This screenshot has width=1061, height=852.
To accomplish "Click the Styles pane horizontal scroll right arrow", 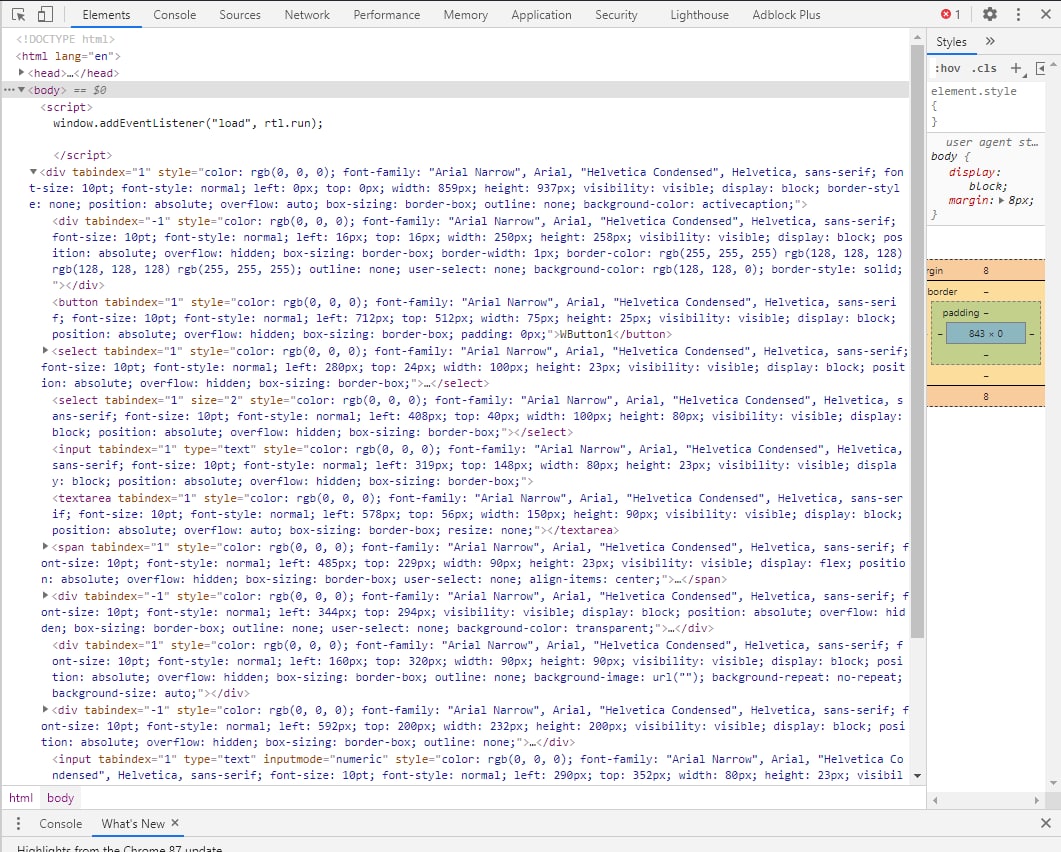I will point(1036,800).
